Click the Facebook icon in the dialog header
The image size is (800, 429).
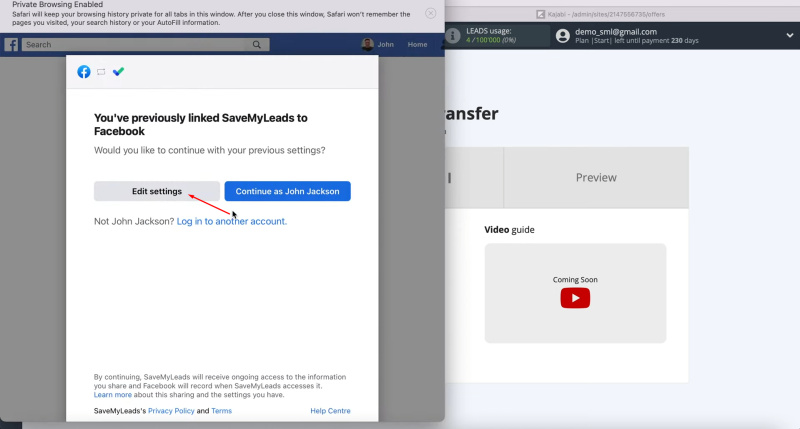click(84, 72)
